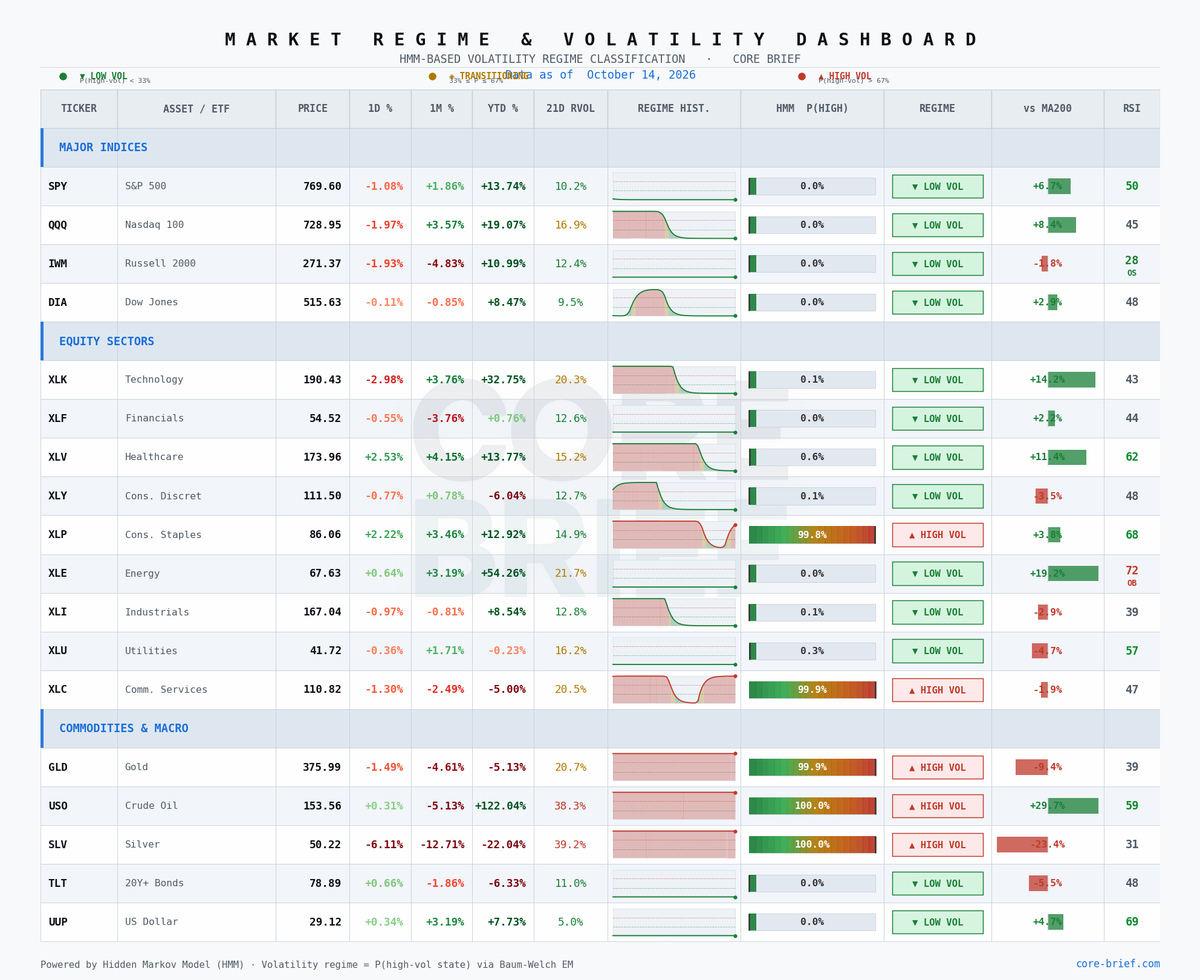Click the Comm. Services asset name
Image resolution: width=1200 pixels, height=980 pixels.
166,690
